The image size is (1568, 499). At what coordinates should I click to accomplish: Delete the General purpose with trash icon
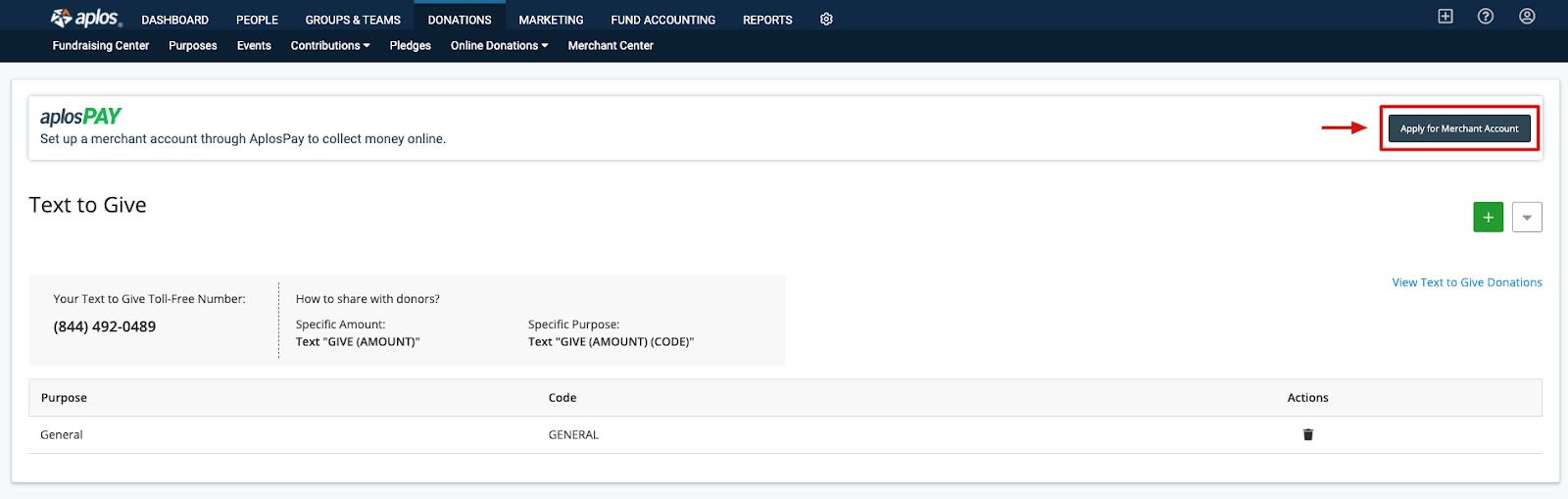[x=1307, y=434]
